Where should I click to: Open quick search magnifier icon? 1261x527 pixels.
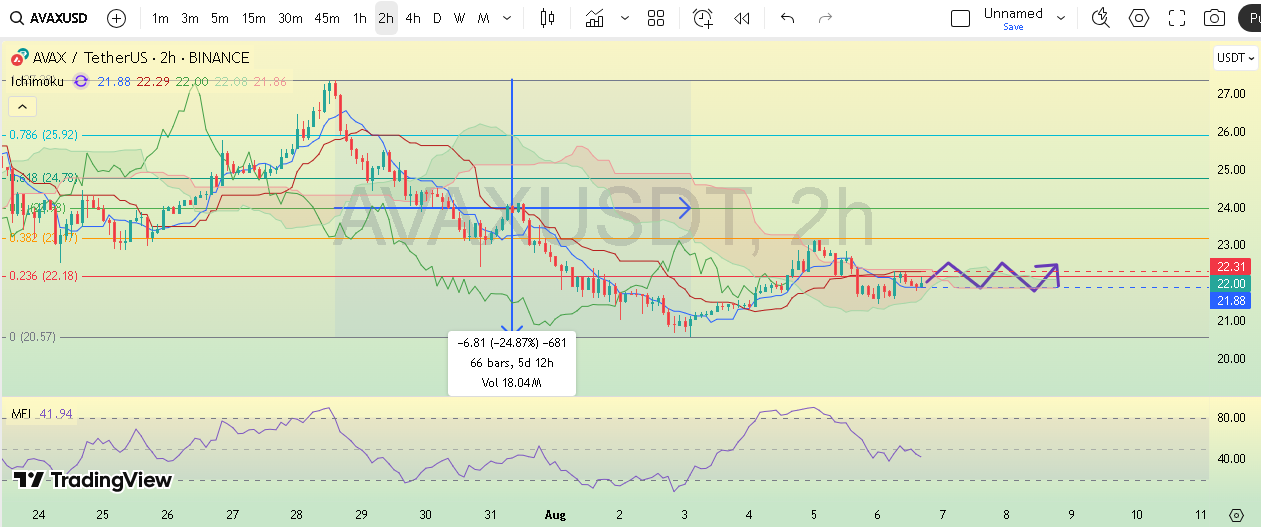[x=1101, y=18]
